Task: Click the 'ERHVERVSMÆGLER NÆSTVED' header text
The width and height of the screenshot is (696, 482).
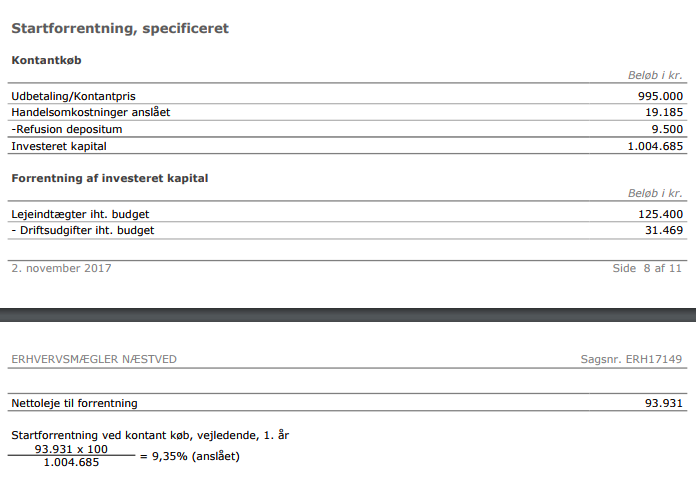Action: [x=96, y=359]
